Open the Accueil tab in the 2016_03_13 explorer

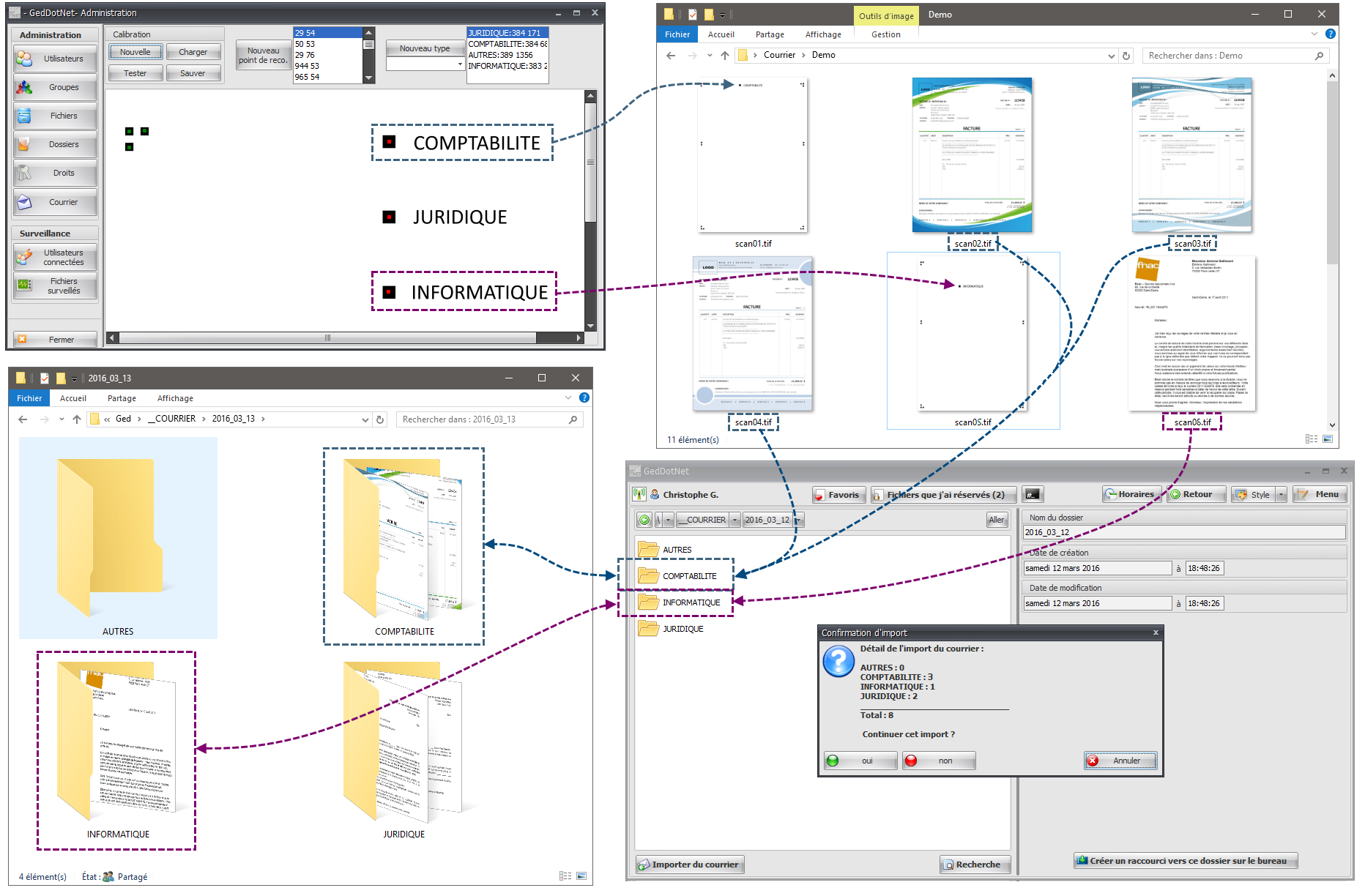[x=73, y=398]
